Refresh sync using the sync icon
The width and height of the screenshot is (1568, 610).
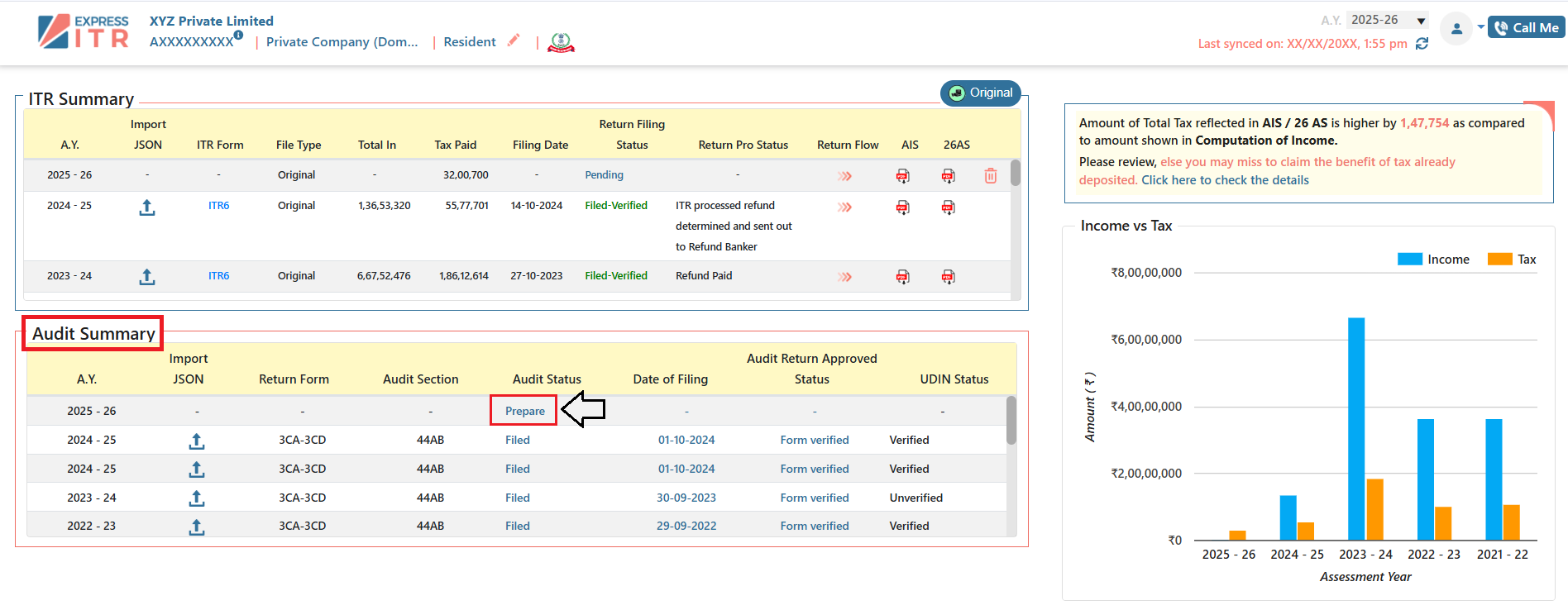1422,43
